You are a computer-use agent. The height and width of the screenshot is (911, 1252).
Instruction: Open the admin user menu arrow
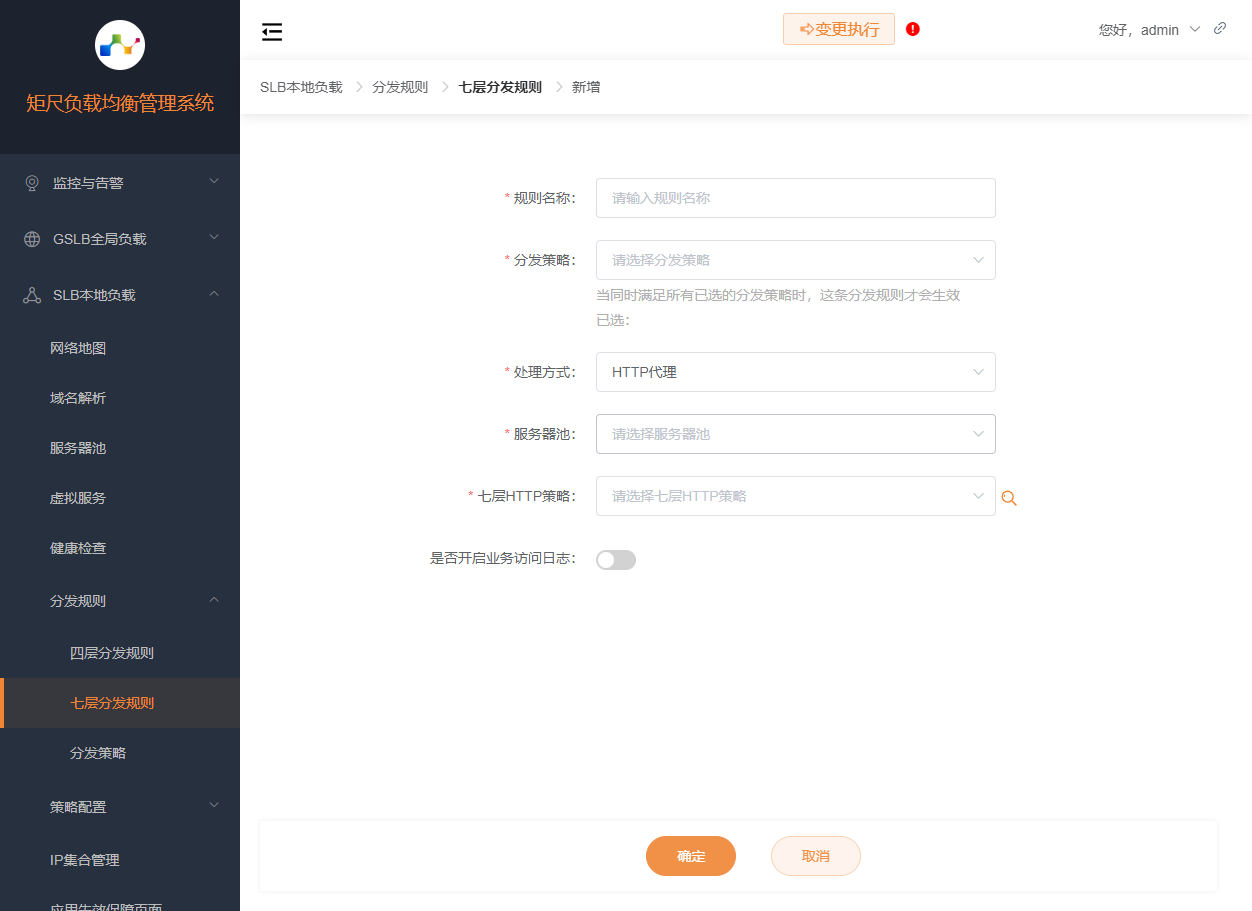(x=1195, y=29)
